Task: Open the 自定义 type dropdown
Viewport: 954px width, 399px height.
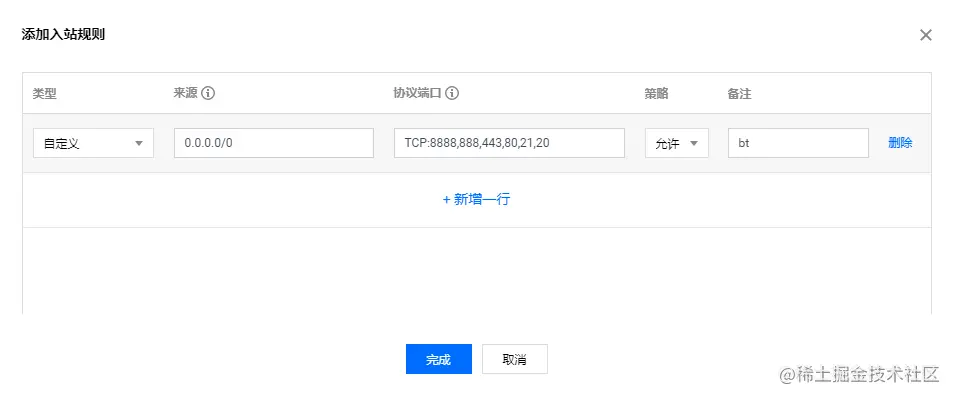Action: (x=93, y=143)
